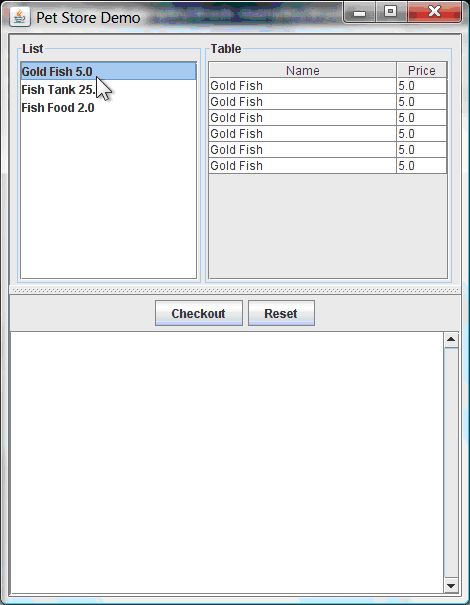
Task: Click inside the empty output text area
Action: point(227,462)
